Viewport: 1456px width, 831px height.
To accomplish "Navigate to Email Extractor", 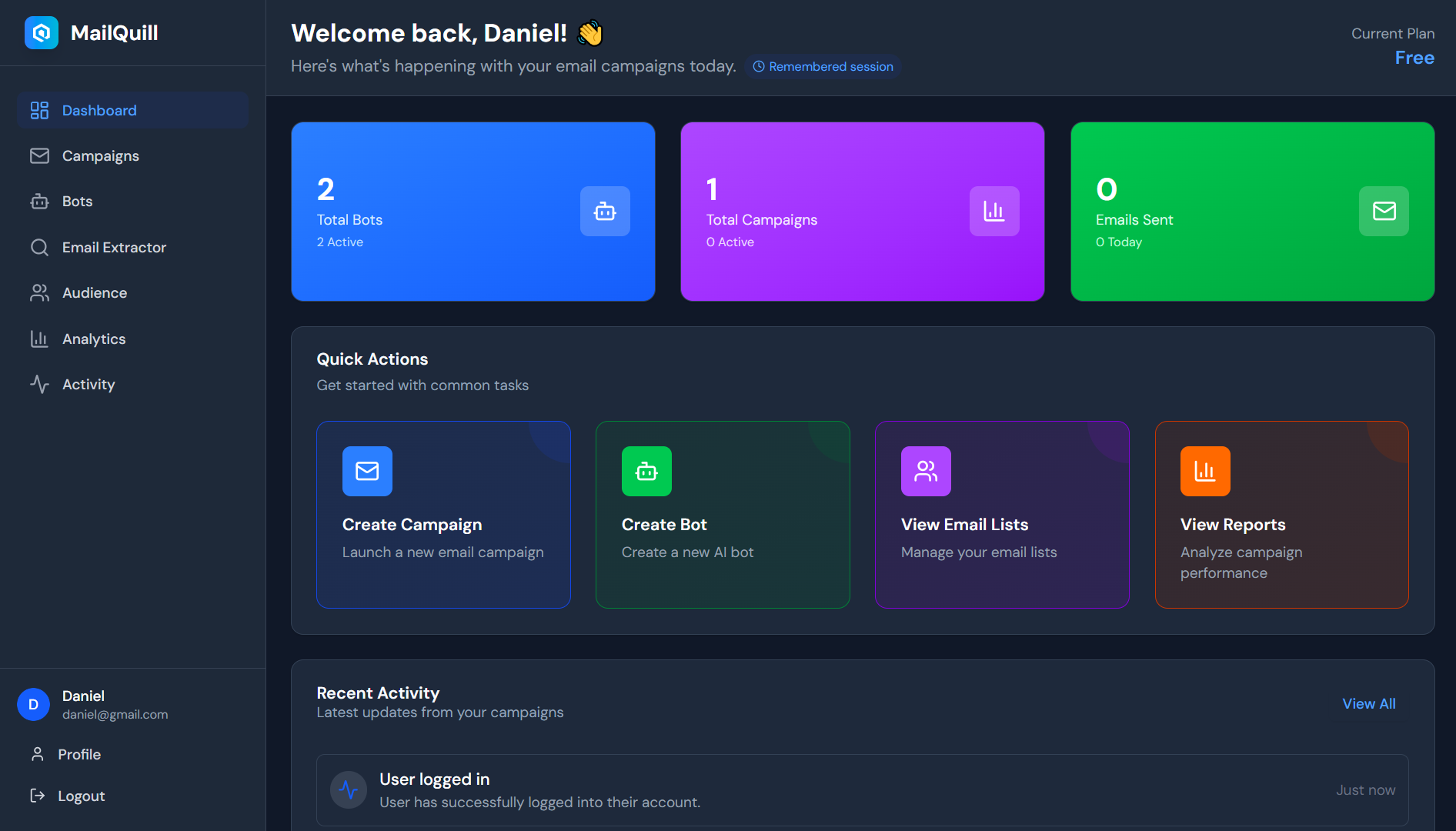I will 132,247.
